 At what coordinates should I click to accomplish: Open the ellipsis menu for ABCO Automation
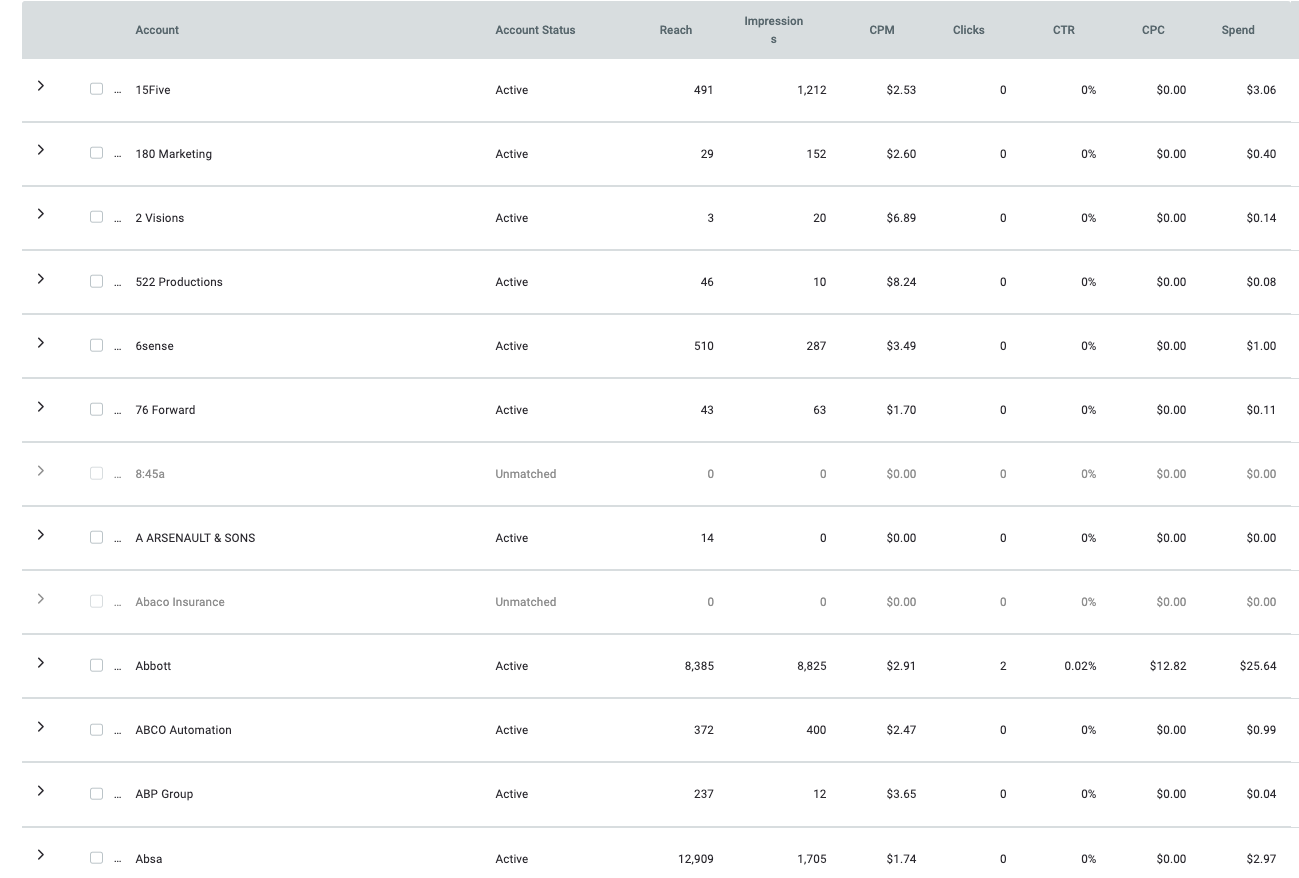118,731
